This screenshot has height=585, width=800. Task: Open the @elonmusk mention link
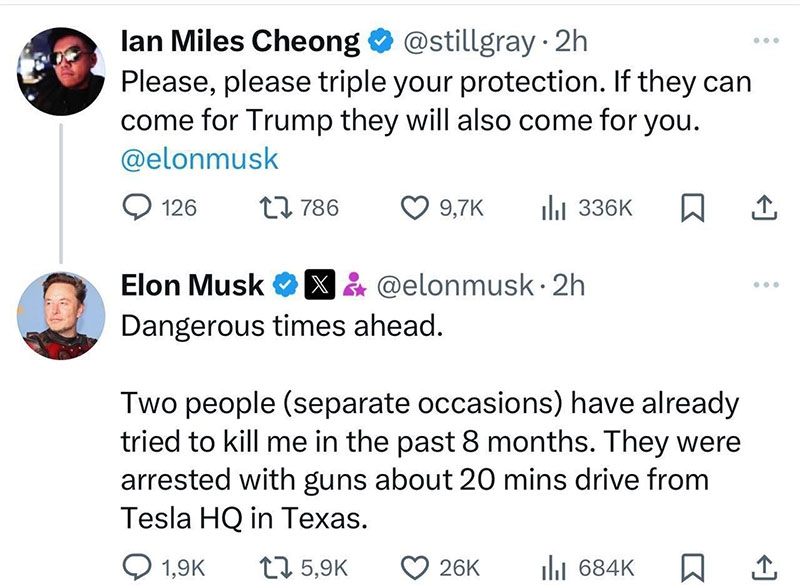click(199, 159)
